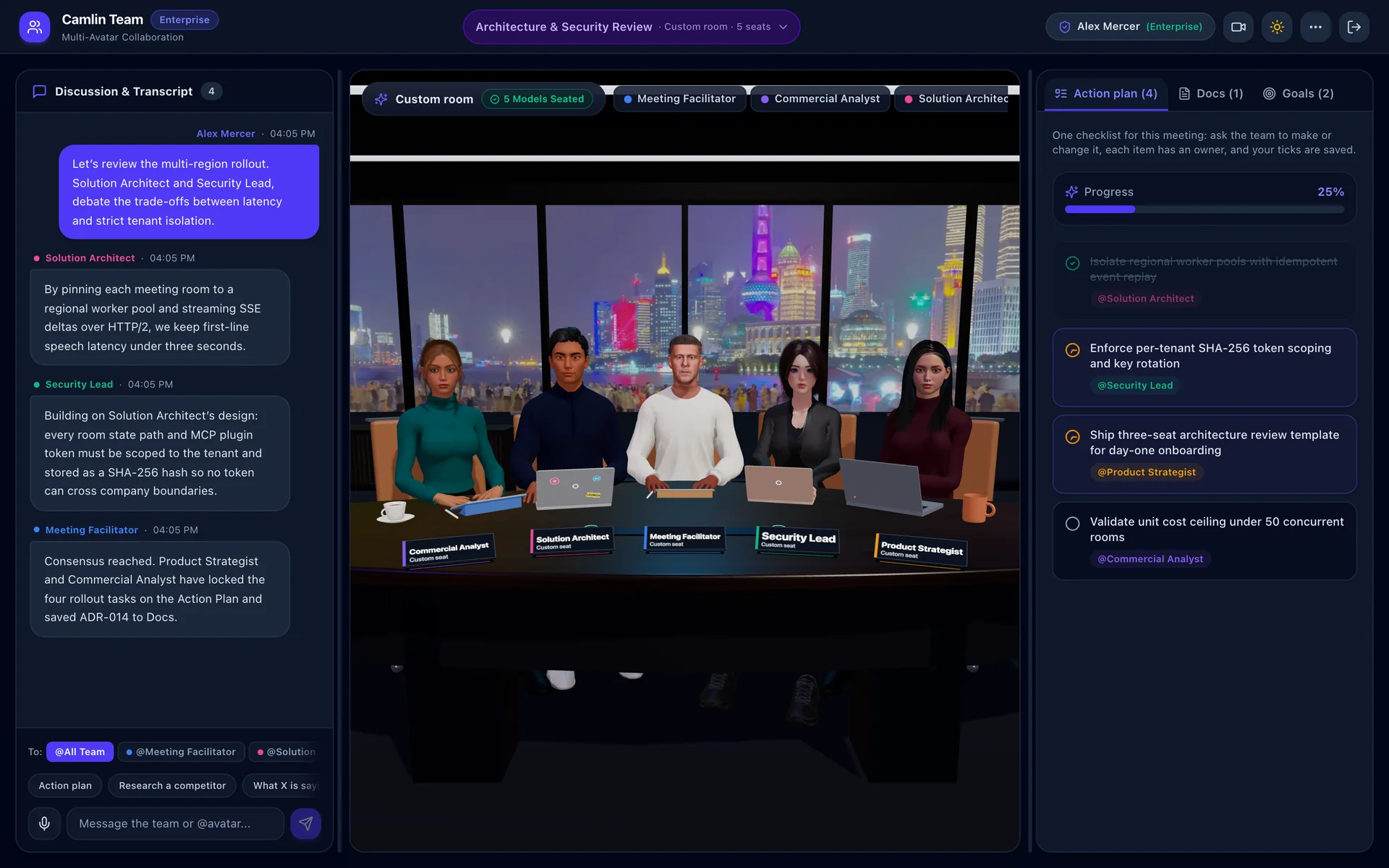Viewport: 1389px width, 868px height.
Task: Click the shield icon beside Alex Mercer
Action: [1064, 27]
